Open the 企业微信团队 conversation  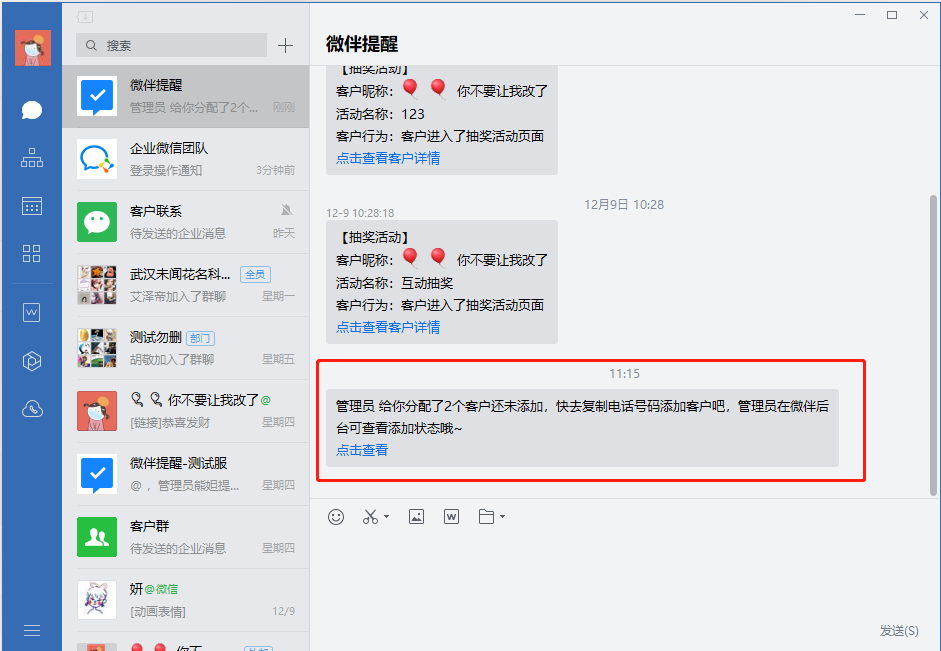186,160
